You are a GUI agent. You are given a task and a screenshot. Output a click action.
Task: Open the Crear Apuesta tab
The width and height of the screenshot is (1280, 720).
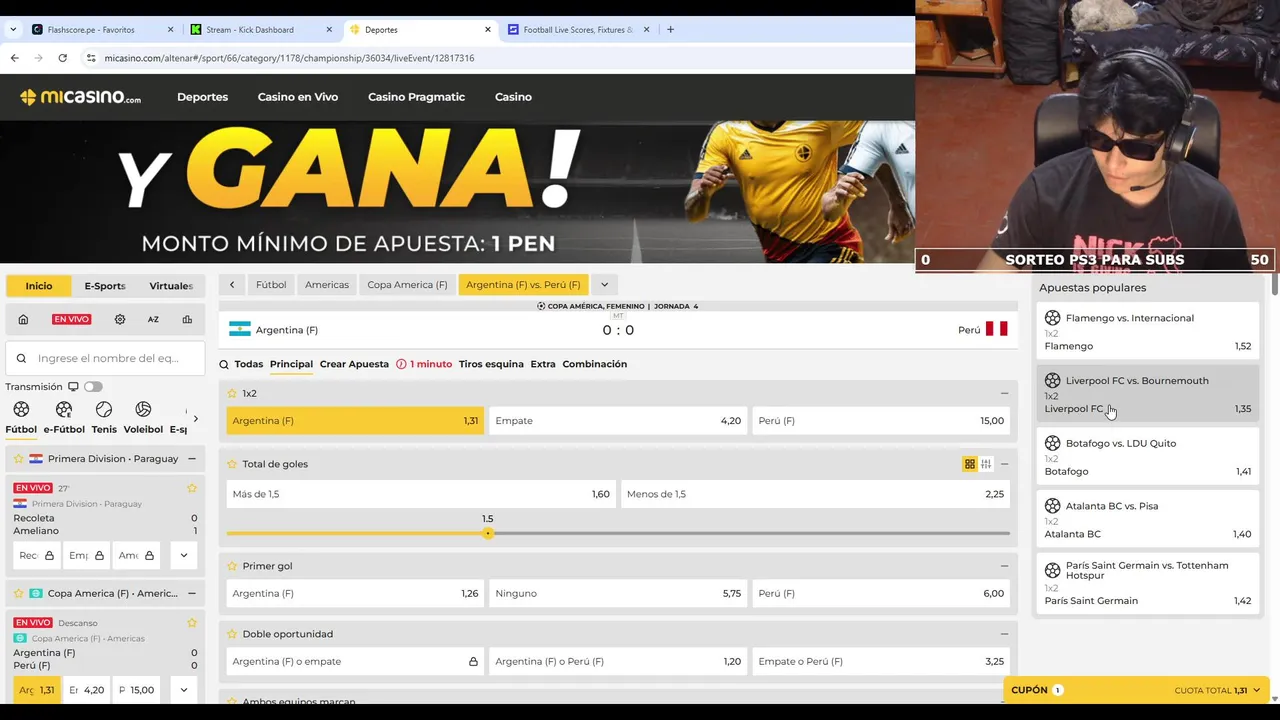pyautogui.click(x=354, y=364)
